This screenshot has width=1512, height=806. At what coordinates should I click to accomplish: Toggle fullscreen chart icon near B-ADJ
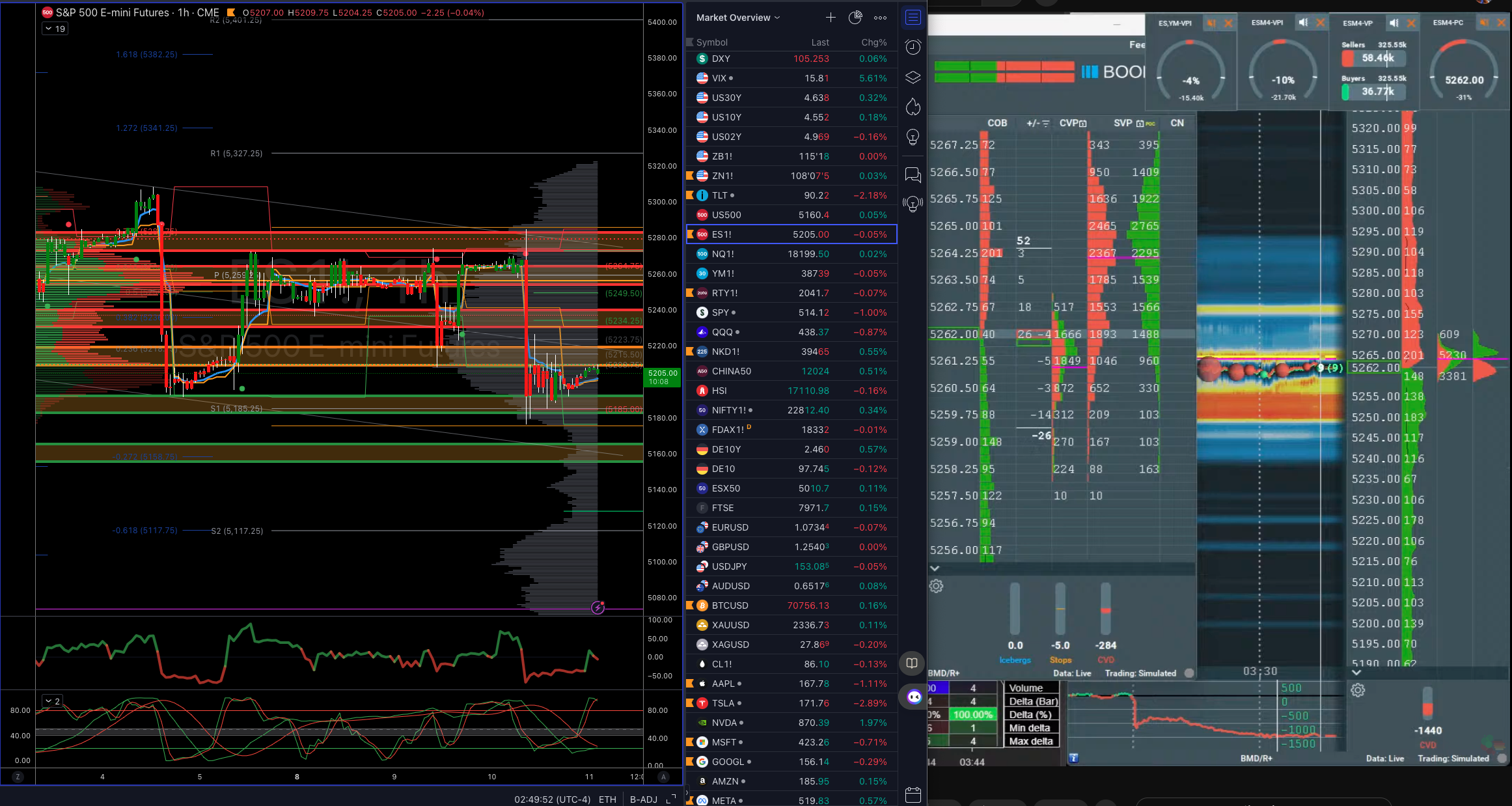point(671,799)
